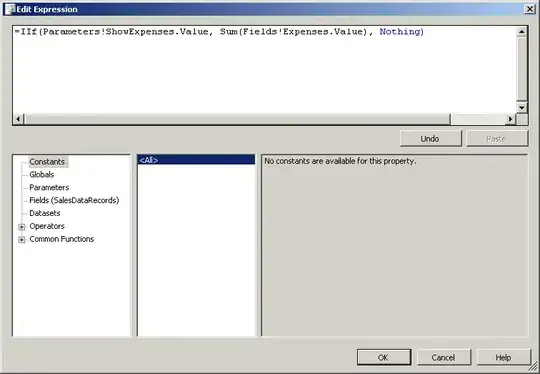Click the Cancel button

(444, 357)
